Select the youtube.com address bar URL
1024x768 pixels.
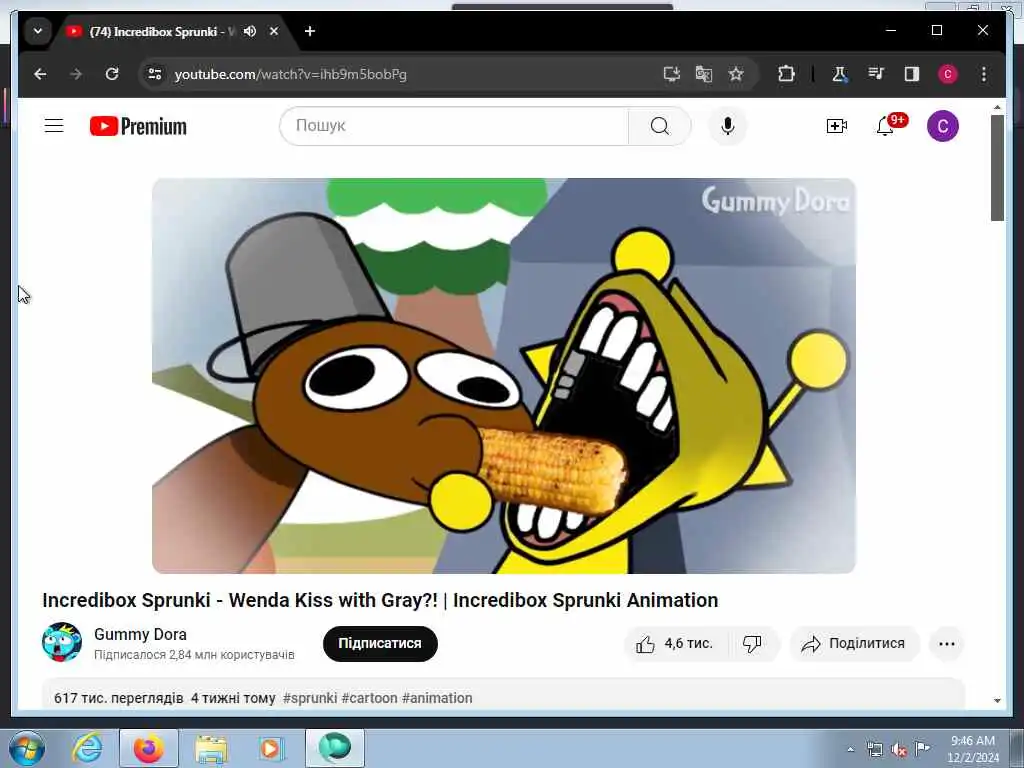pyautogui.click(x=291, y=74)
